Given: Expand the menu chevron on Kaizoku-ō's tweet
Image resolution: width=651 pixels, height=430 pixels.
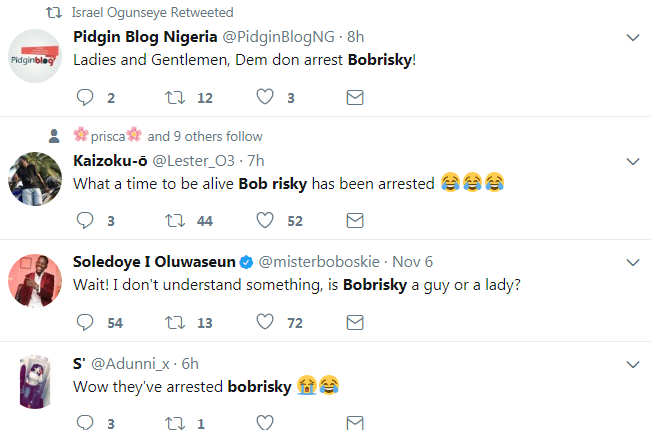Looking at the screenshot, I should tap(632, 160).
